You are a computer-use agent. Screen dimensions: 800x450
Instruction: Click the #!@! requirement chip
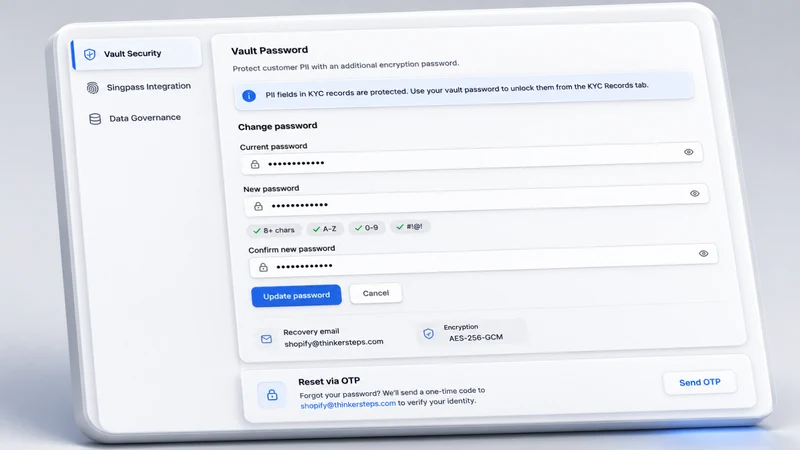pos(410,227)
